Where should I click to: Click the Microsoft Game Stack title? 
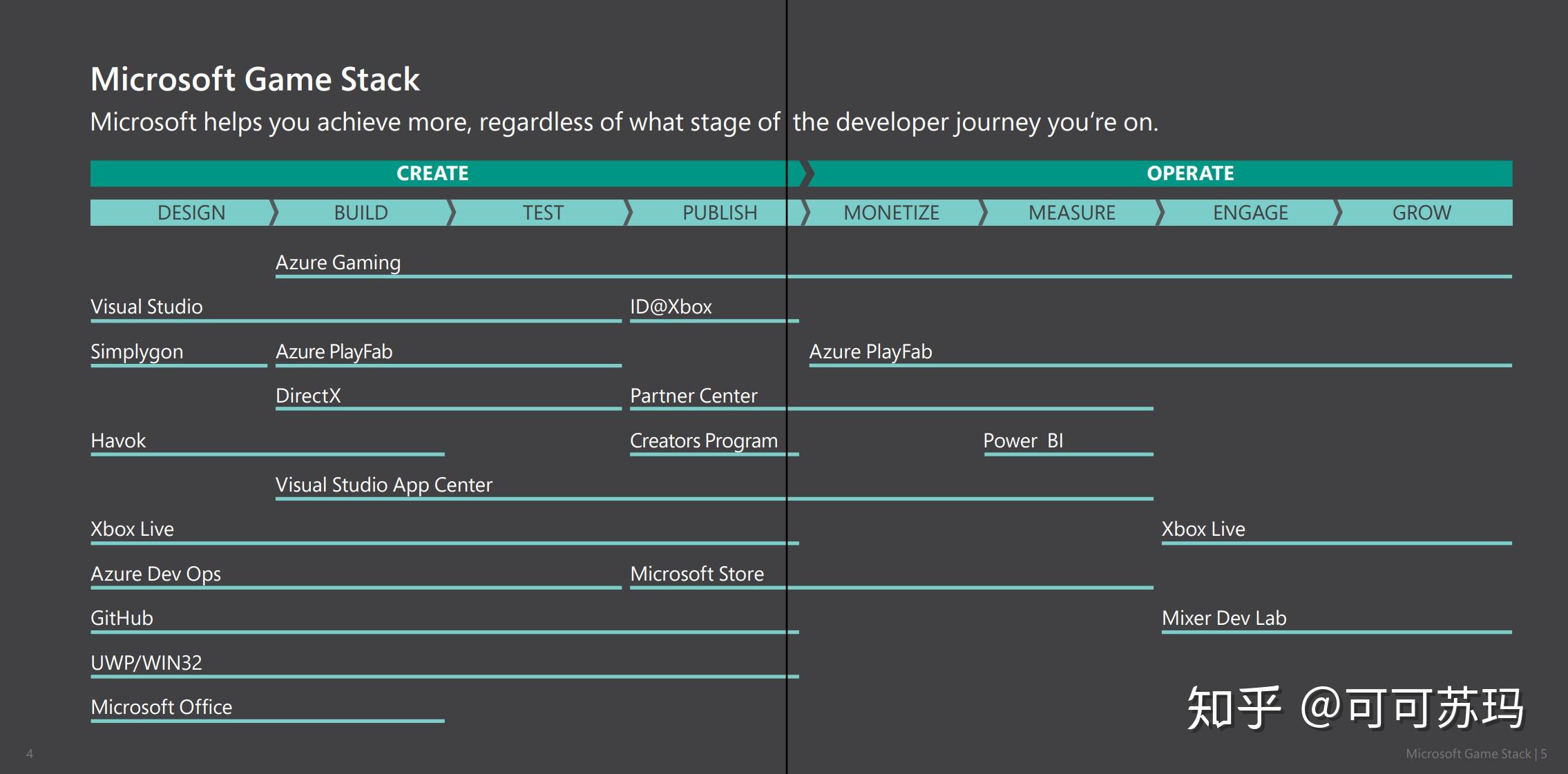tap(255, 79)
